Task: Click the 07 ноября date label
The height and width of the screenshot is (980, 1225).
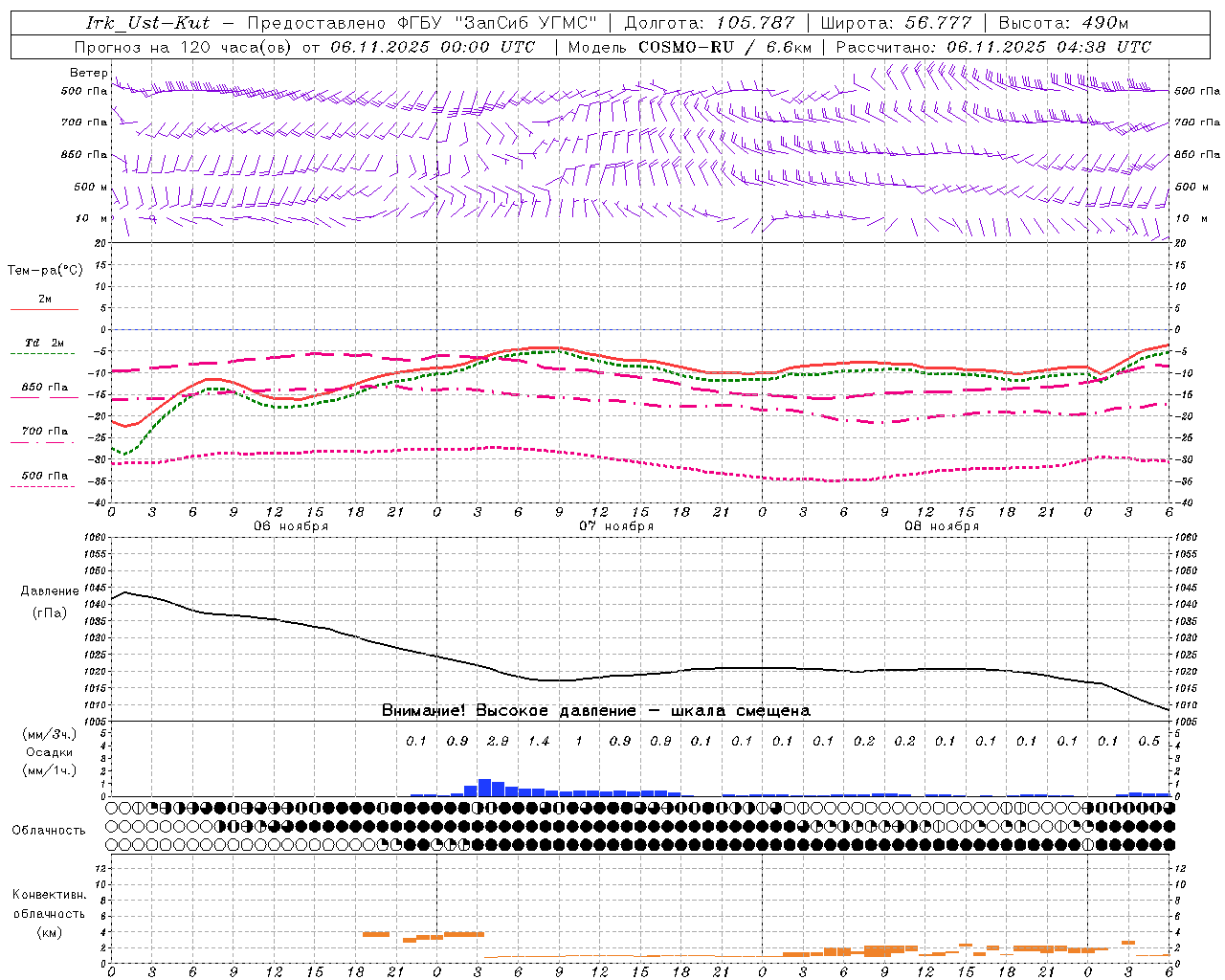Action: [616, 526]
